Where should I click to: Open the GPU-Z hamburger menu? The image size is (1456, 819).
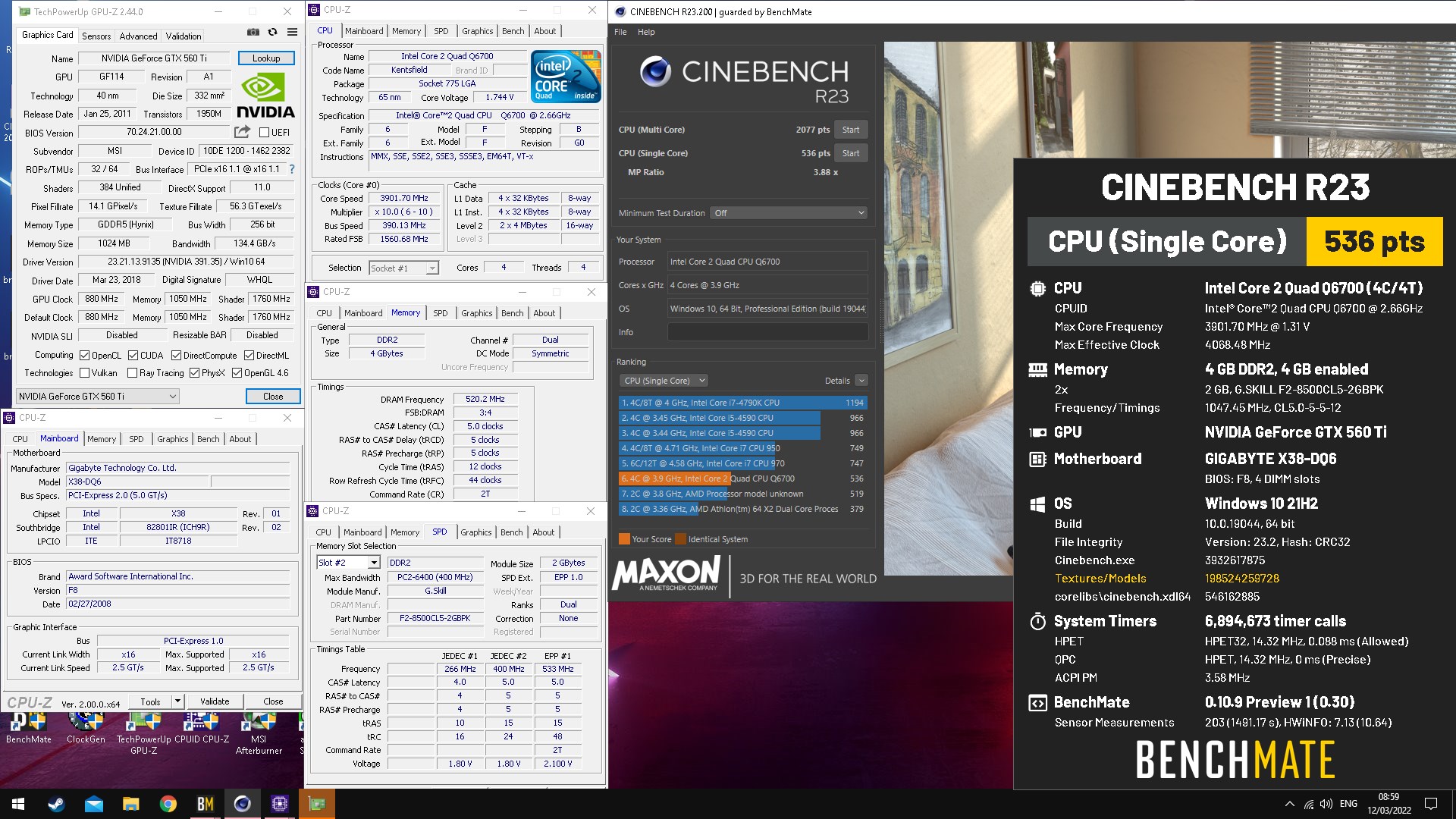[x=292, y=32]
